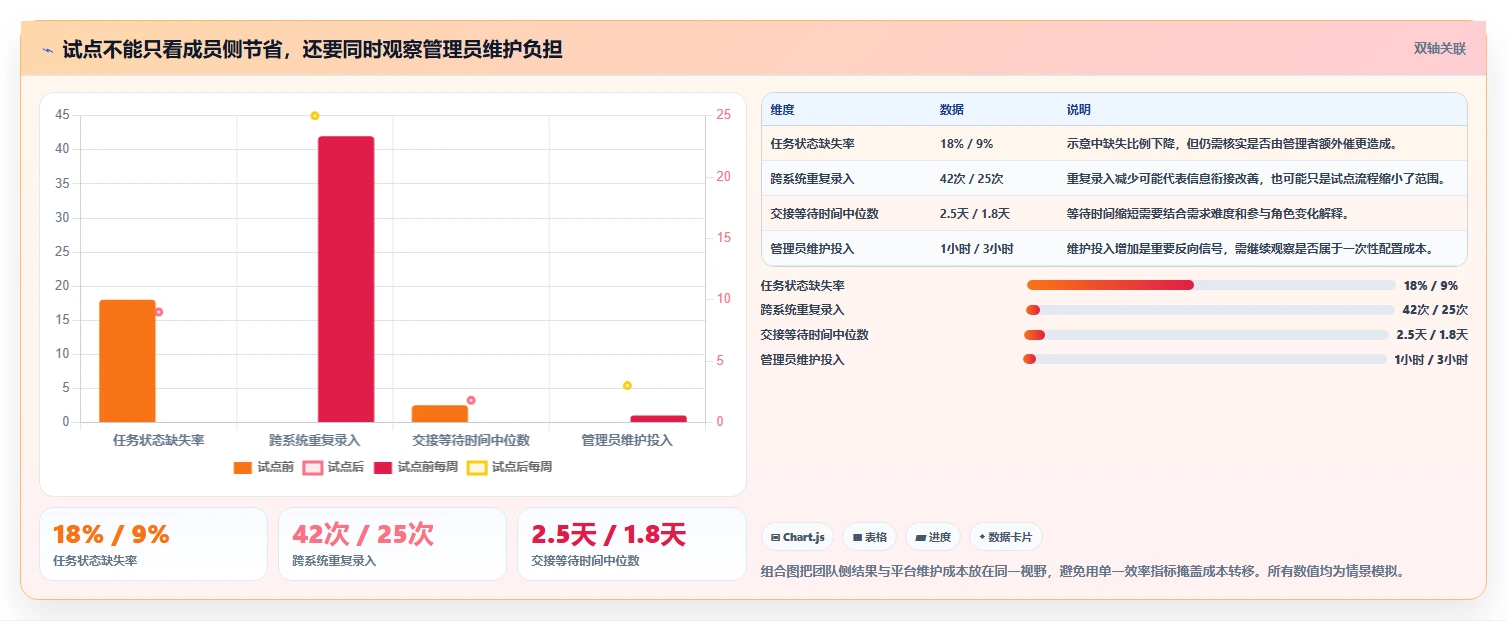Screen dimensions: 1507x621
Task: Click the small red bar for 管理员维护投入
Action: [659, 419]
